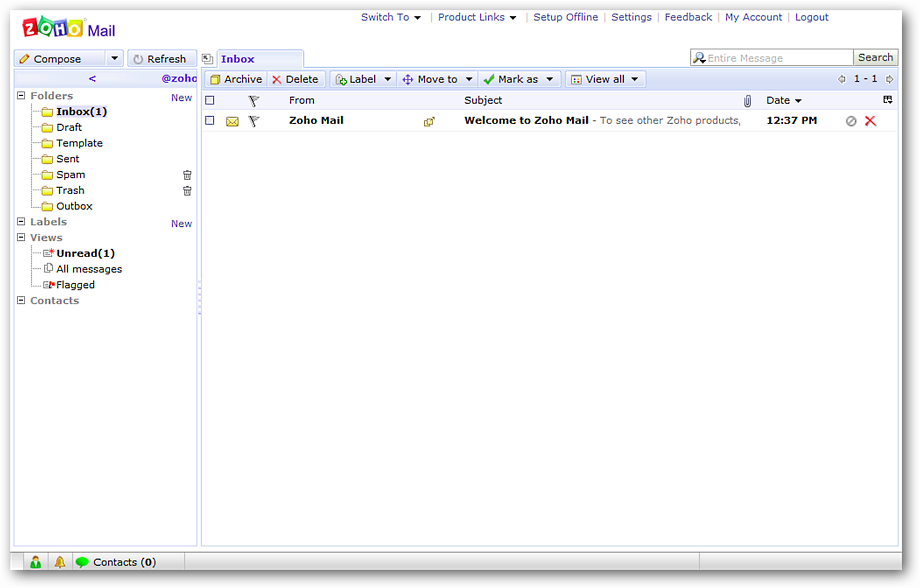Viewport: 920px width, 588px height.
Task: Delete Welcome message with red X icon
Action: tap(870, 121)
